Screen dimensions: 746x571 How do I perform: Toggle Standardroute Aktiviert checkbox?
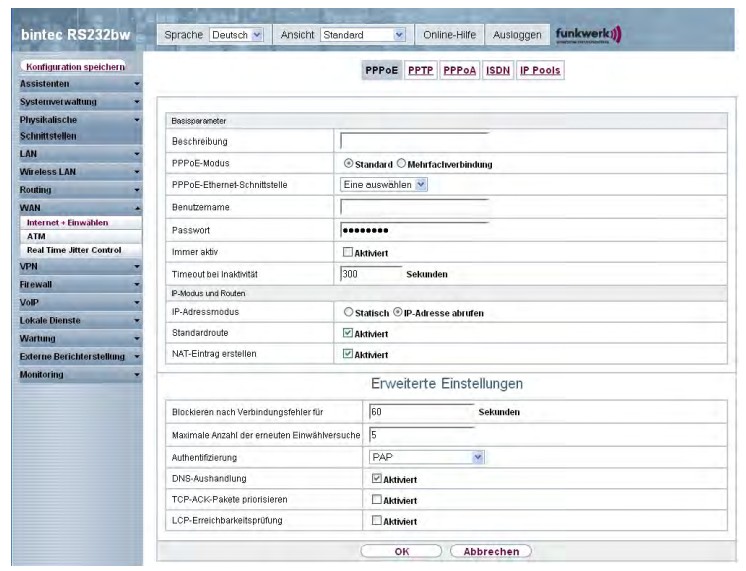pos(348,333)
